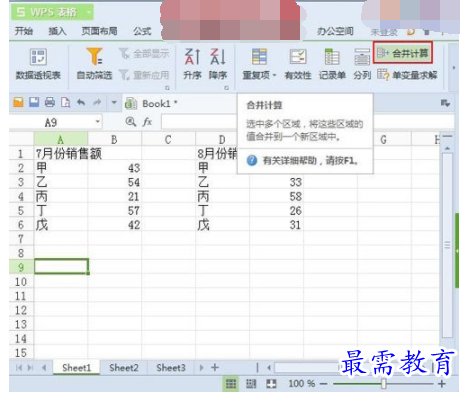Open 有效性 data validation
The height and width of the screenshot is (394, 463).
pyautogui.click(x=298, y=65)
